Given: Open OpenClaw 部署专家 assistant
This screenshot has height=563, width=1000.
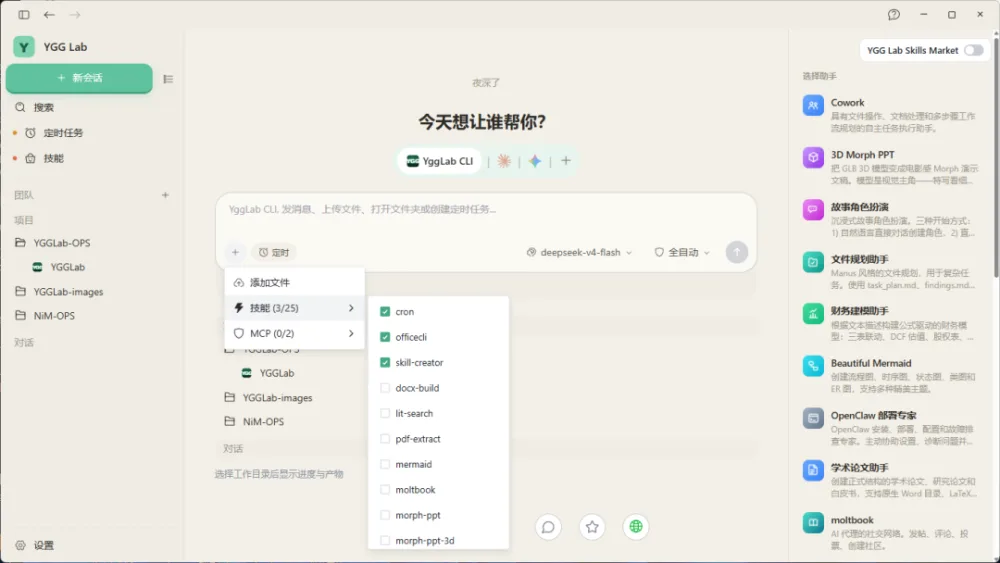Looking at the screenshot, I should [890, 428].
